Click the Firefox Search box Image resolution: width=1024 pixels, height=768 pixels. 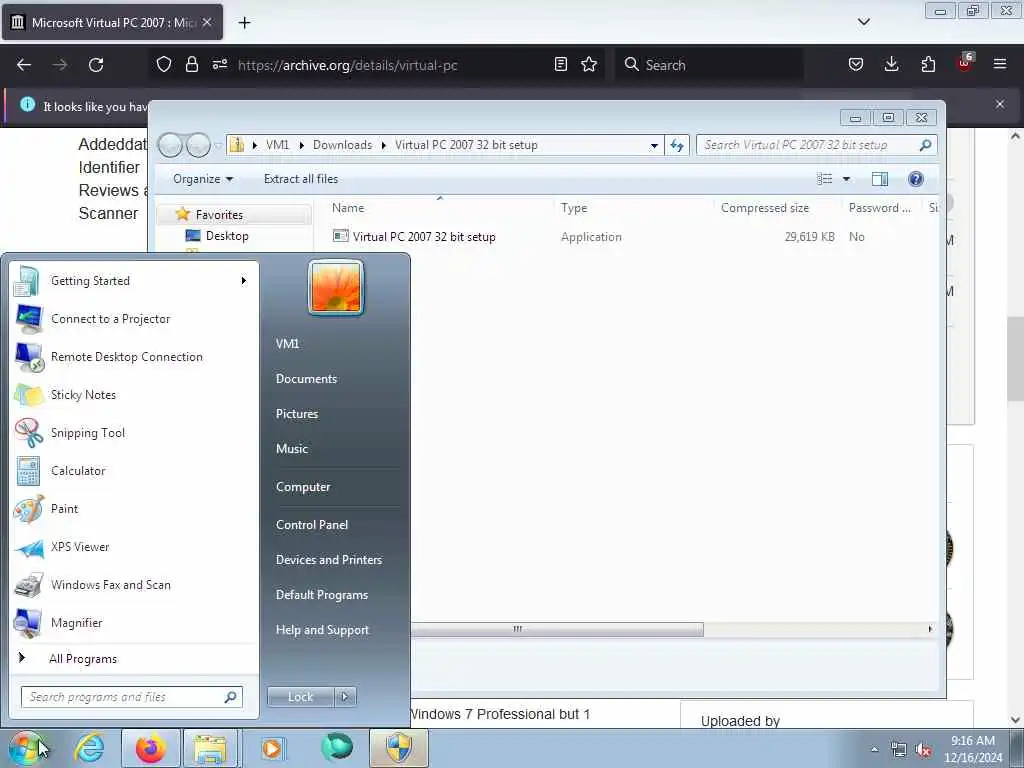[709, 65]
